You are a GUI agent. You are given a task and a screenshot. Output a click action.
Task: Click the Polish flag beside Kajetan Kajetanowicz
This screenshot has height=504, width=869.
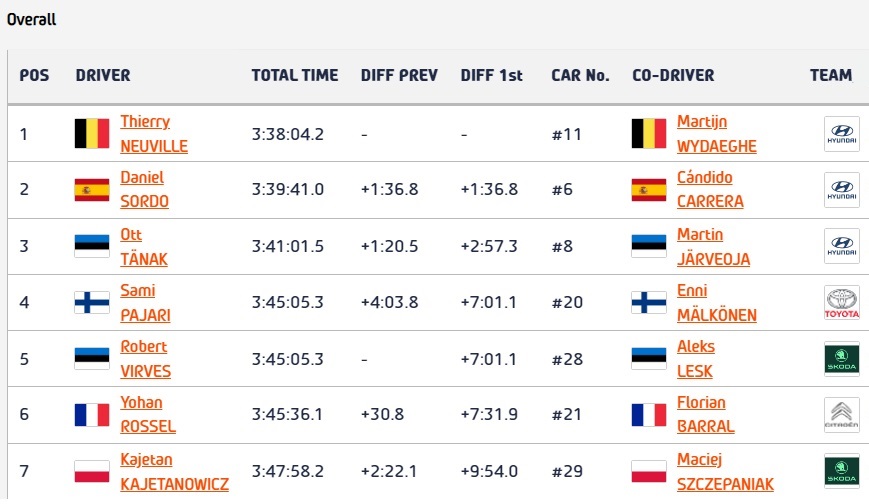[x=92, y=471]
